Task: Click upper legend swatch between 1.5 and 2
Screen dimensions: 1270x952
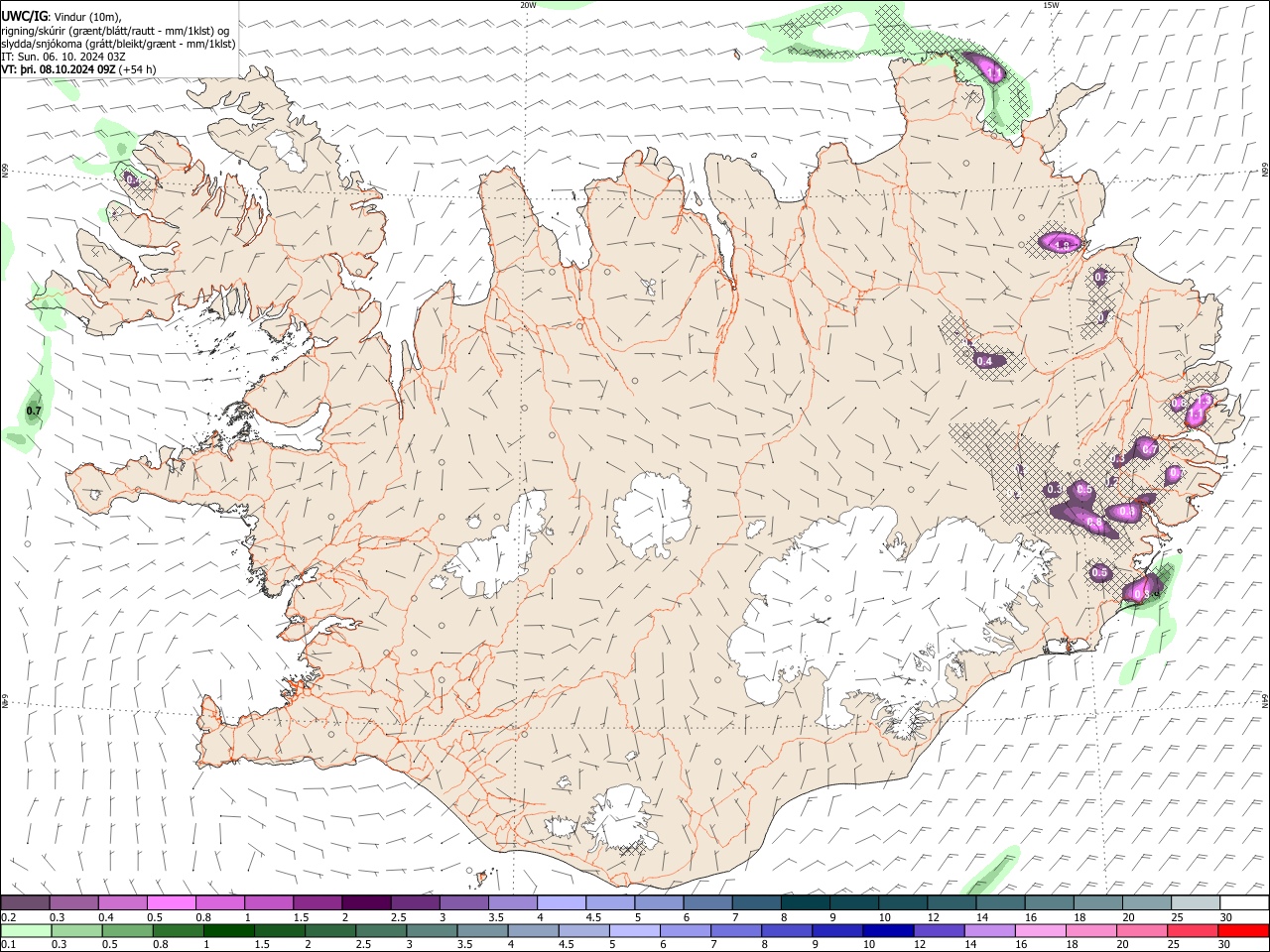Action: coord(317,902)
